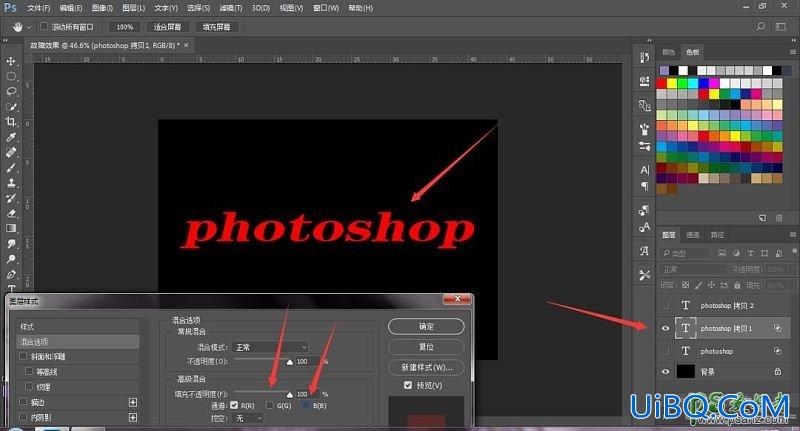800x431 pixels.
Task: Select the Eraser tool
Action: tap(11, 214)
